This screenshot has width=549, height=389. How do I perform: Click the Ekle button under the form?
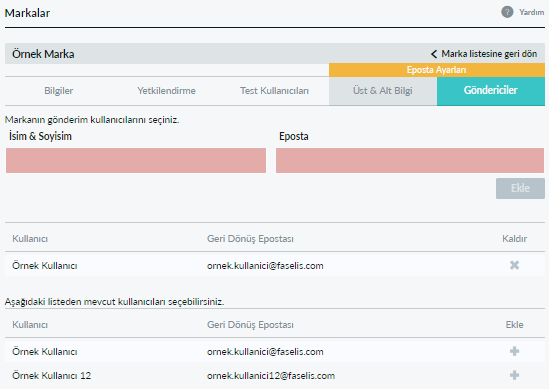[x=520, y=188]
